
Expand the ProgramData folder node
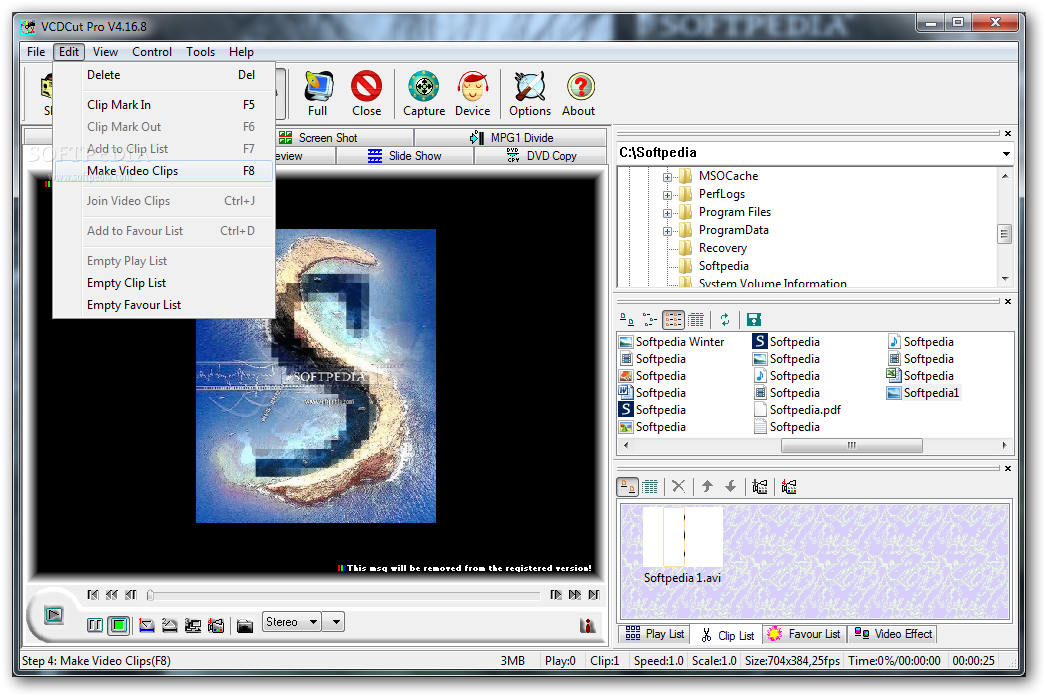pos(667,231)
